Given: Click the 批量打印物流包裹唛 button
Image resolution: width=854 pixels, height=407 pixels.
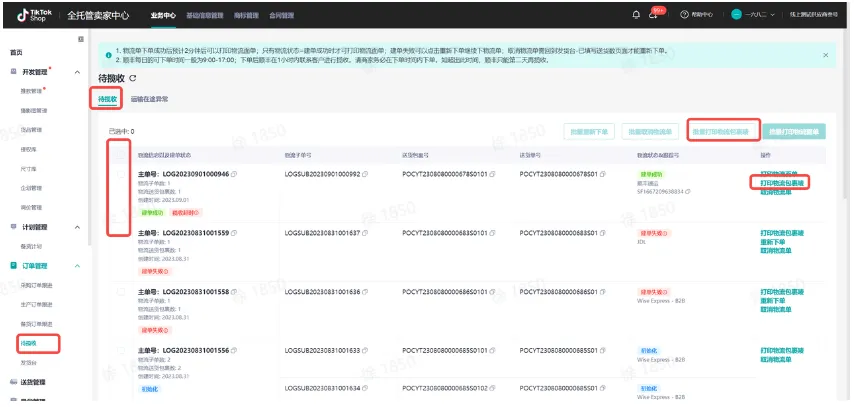Looking at the screenshot, I should pyautogui.click(x=721, y=131).
